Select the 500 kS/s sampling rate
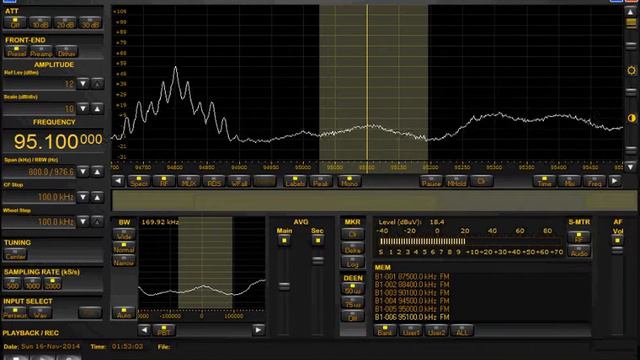Image resolution: width=640 pixels, height=360 pixels. tap(12, 283)
